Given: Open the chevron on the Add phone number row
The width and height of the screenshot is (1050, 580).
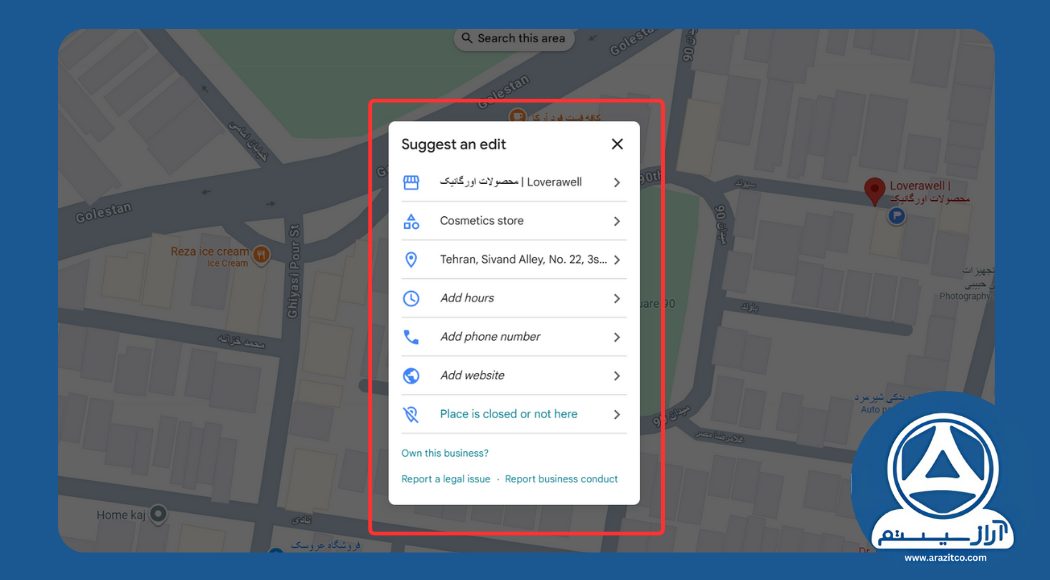Looking at the screenshot, I should pos(617,337).
